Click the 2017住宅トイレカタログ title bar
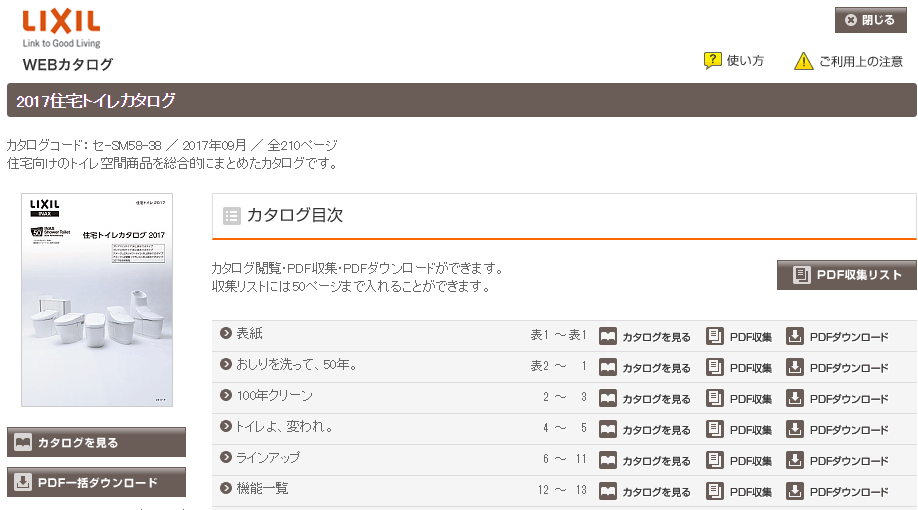Image resolution: width=918 pixels, height=510 pixels. pyautogui.click(x=461, y=100)
